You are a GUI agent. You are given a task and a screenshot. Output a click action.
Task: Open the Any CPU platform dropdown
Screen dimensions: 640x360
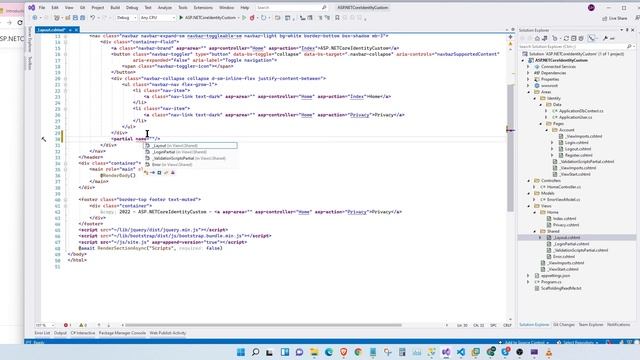[157, 18]
